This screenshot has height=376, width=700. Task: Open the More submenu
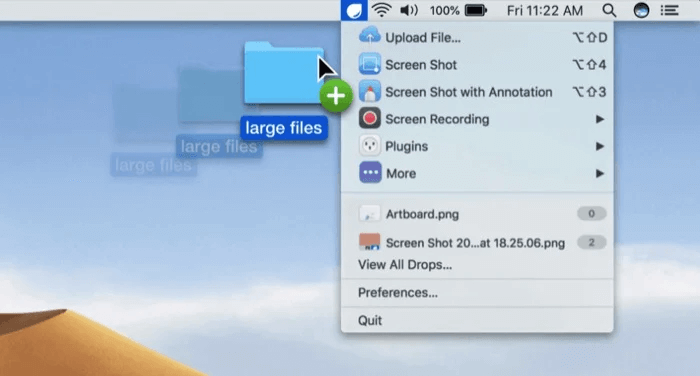[x=477, y=174]
